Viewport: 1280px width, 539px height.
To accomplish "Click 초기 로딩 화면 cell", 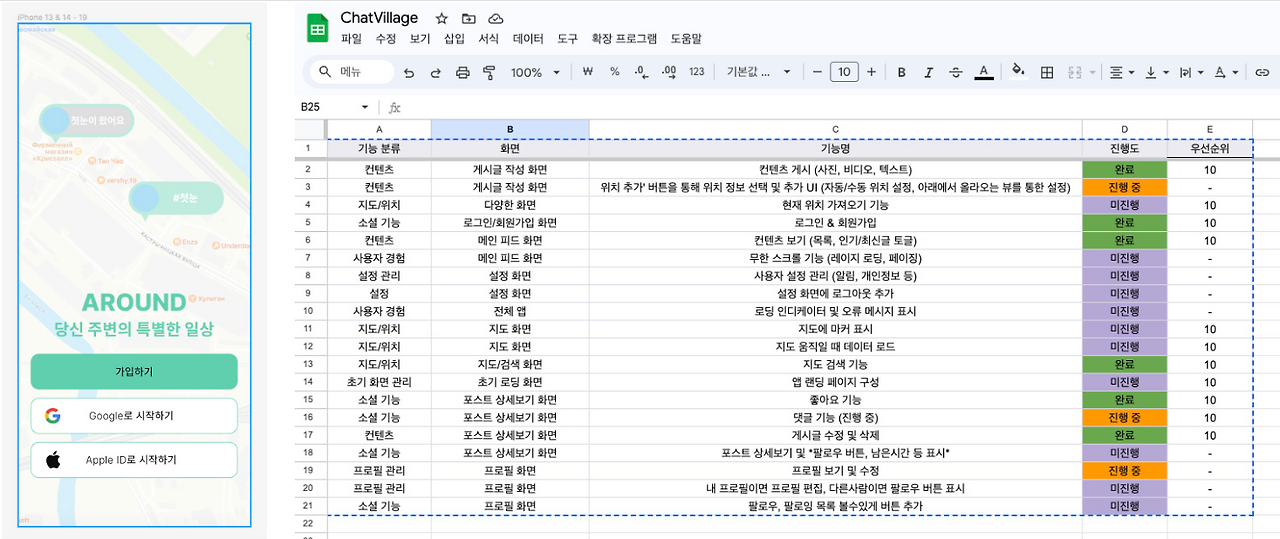I will pyautogui.click(x=510, y=382).
